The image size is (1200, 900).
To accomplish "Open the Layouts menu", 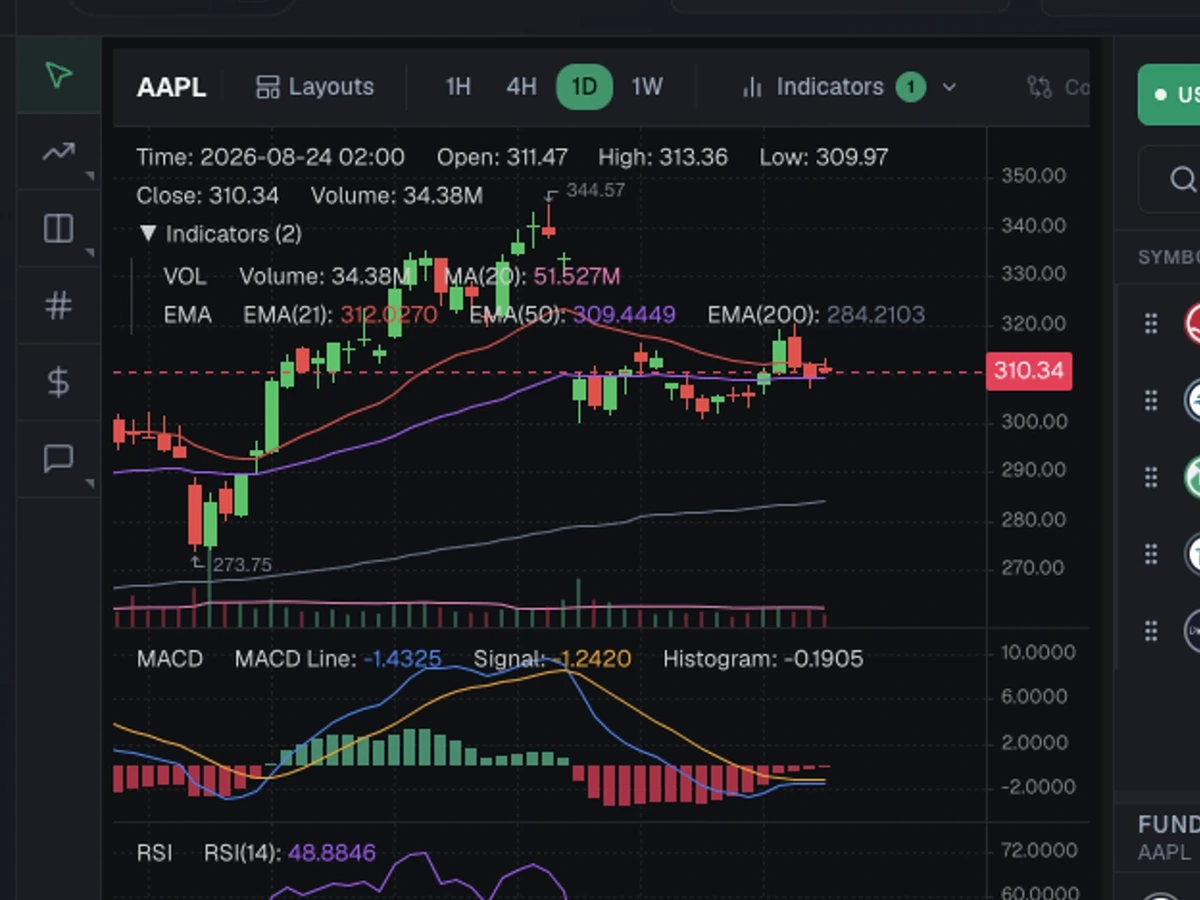I will [x=315, y=87].
